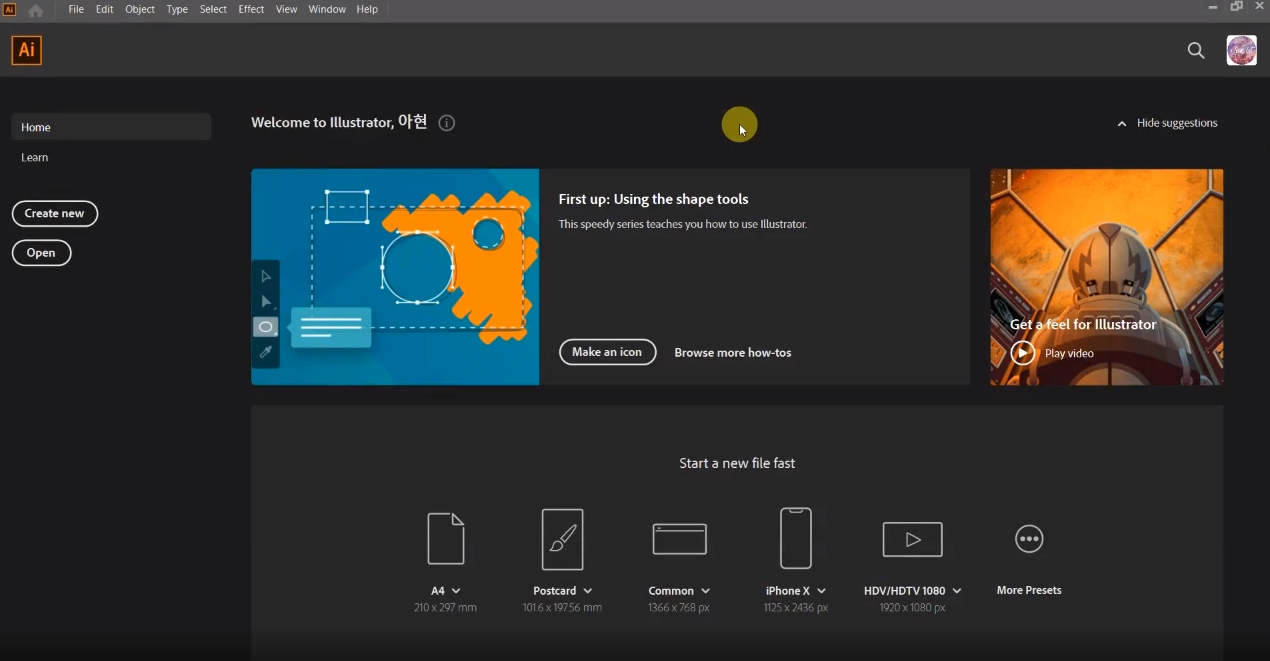This screenshot has height=661, width=1270.
Task: Expand the Postcard preset dropdown arrow
Action: [x=588, y=591]
